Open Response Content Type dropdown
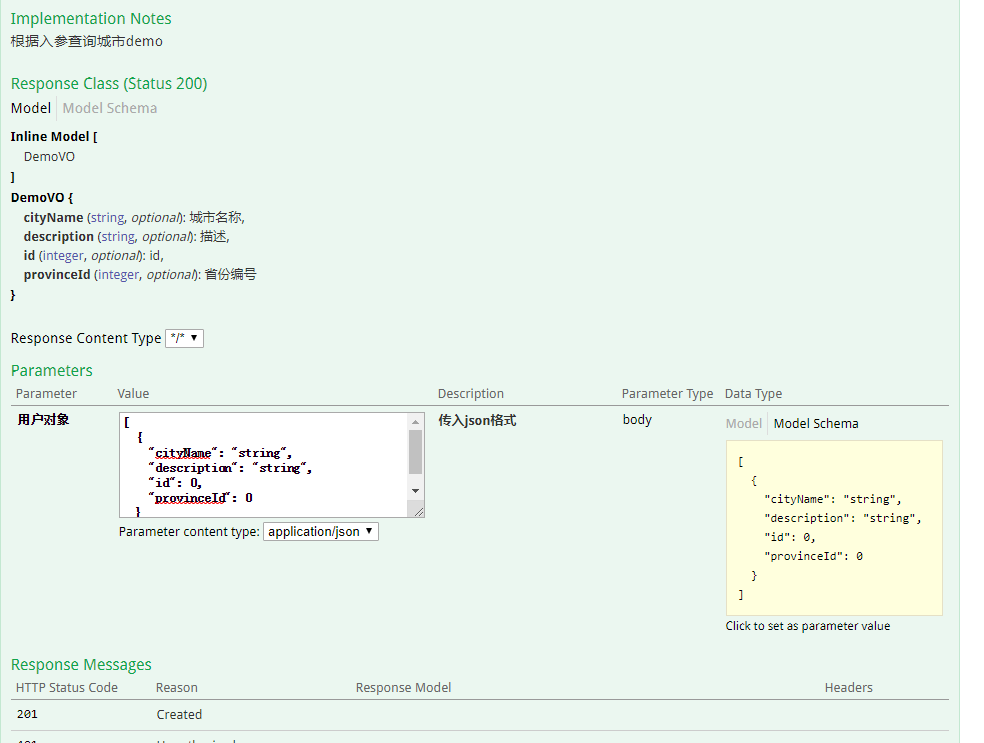 (184, 338)
